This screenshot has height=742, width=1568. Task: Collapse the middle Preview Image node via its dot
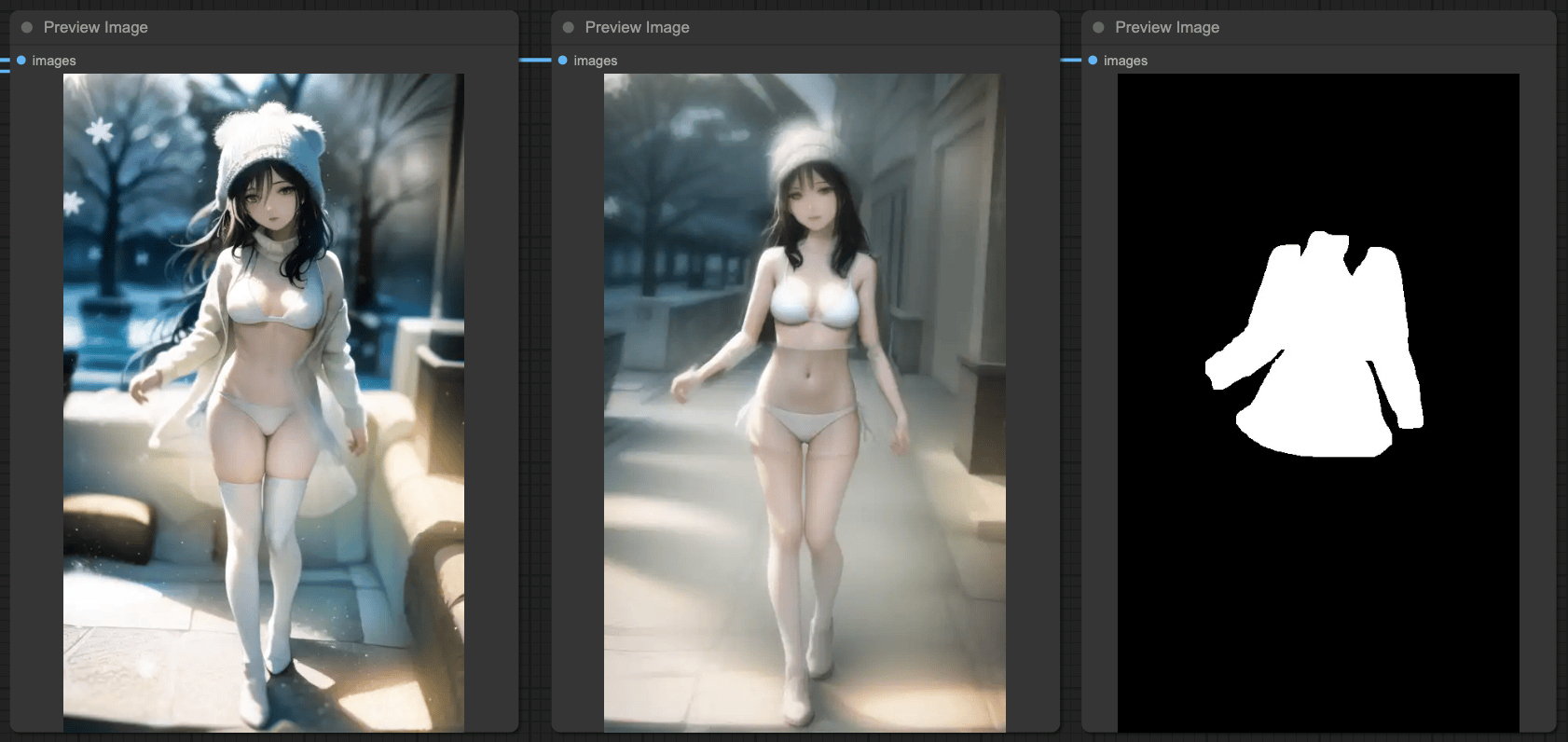click(569, 27)
